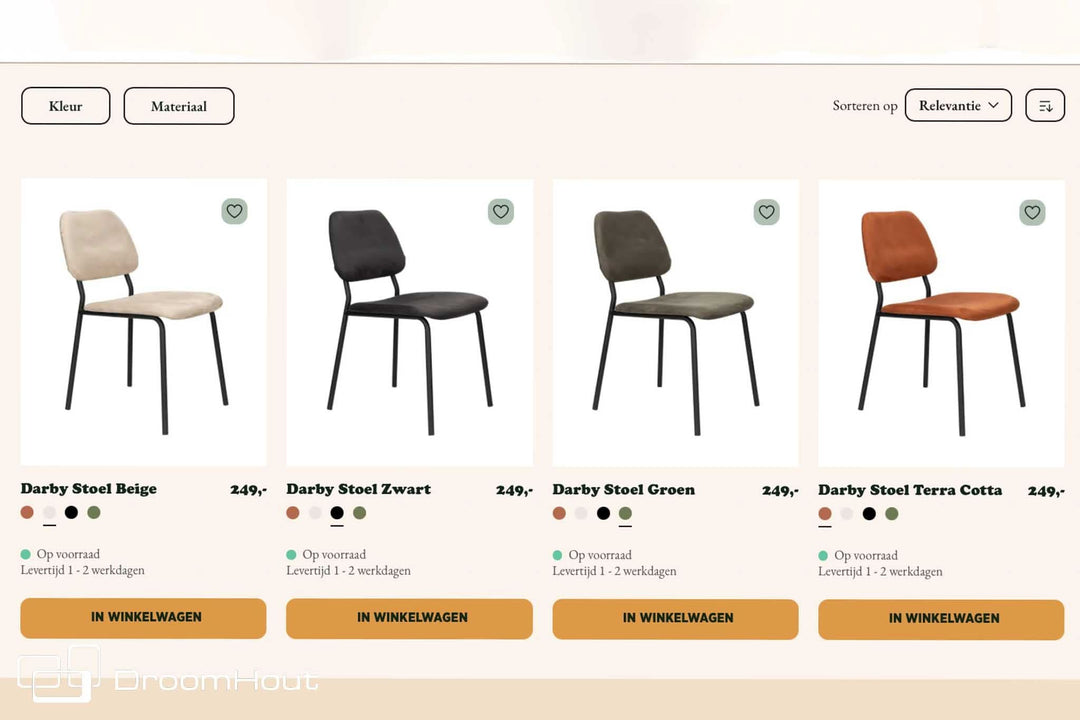Add Darby Stoel Groen to winkelwagen
Viewport: 1080px width, 720px height.
(x=675, y=619)
